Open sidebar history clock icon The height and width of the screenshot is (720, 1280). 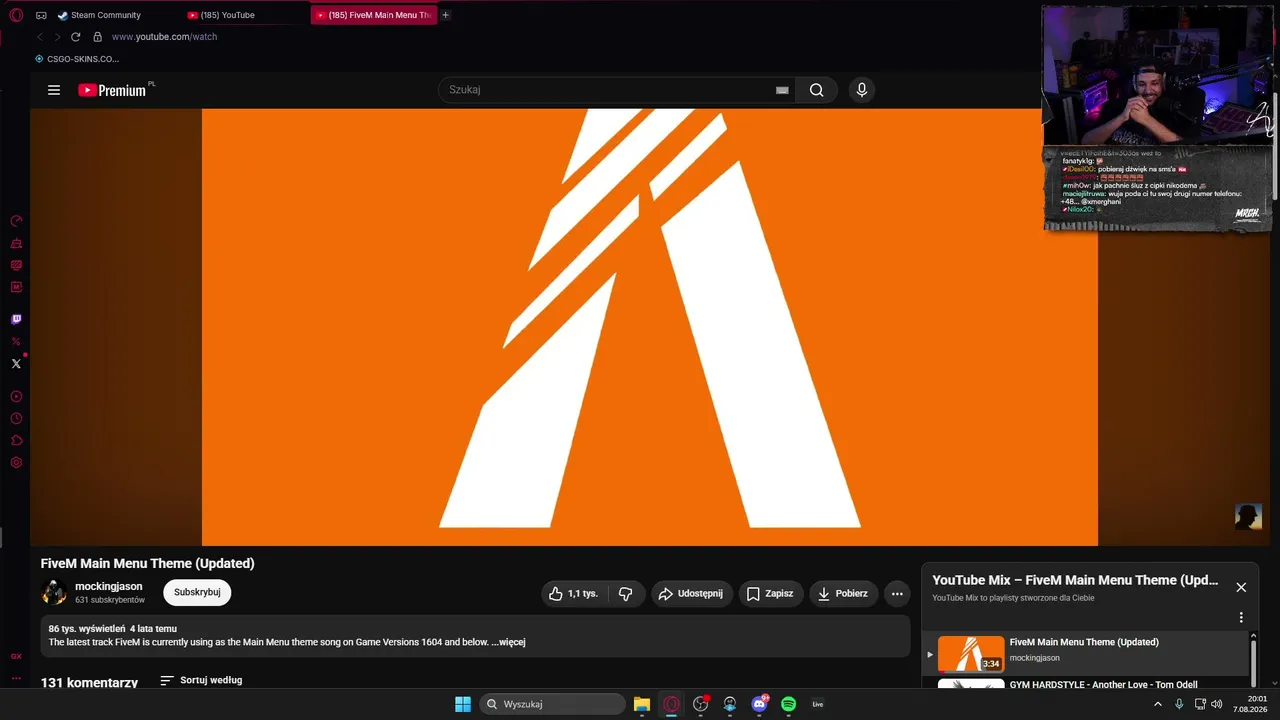(x=16, y=419)
